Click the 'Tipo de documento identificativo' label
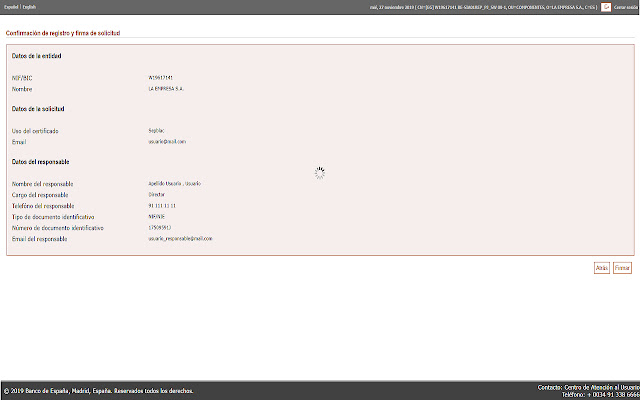This screenshot has height=400, width=640. pos(53,217)
